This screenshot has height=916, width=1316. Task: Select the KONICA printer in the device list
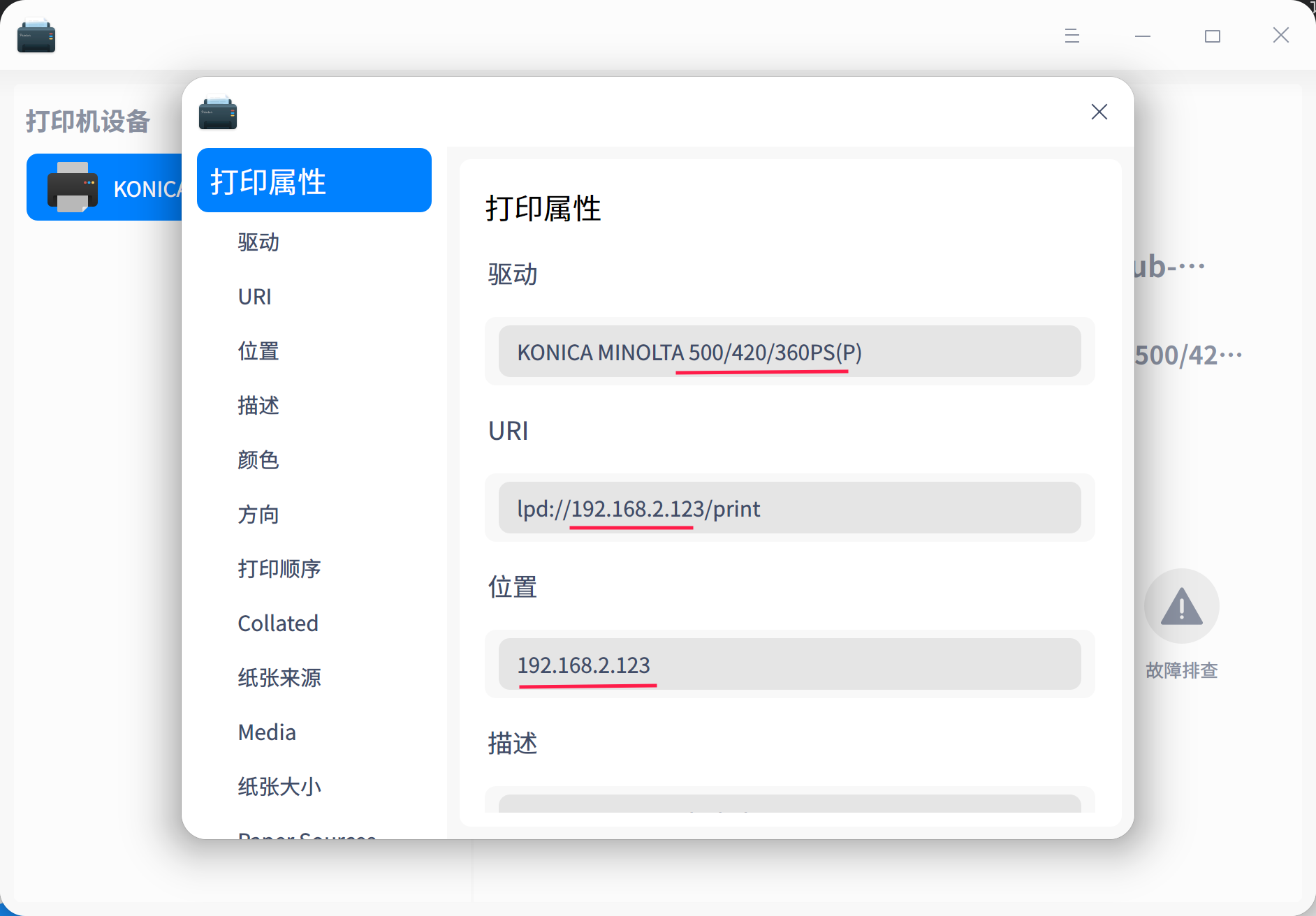(104, 187)
